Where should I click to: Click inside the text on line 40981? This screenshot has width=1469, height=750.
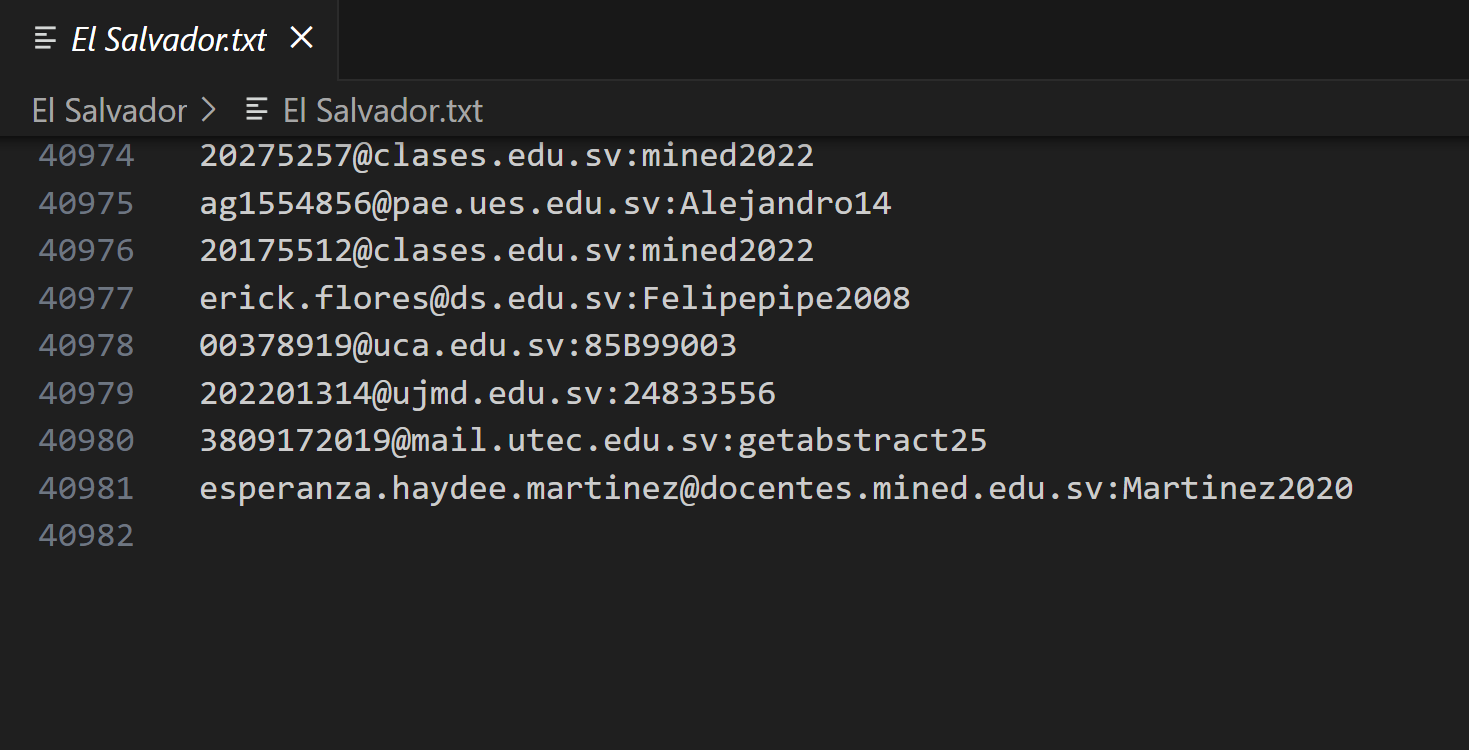775,488
